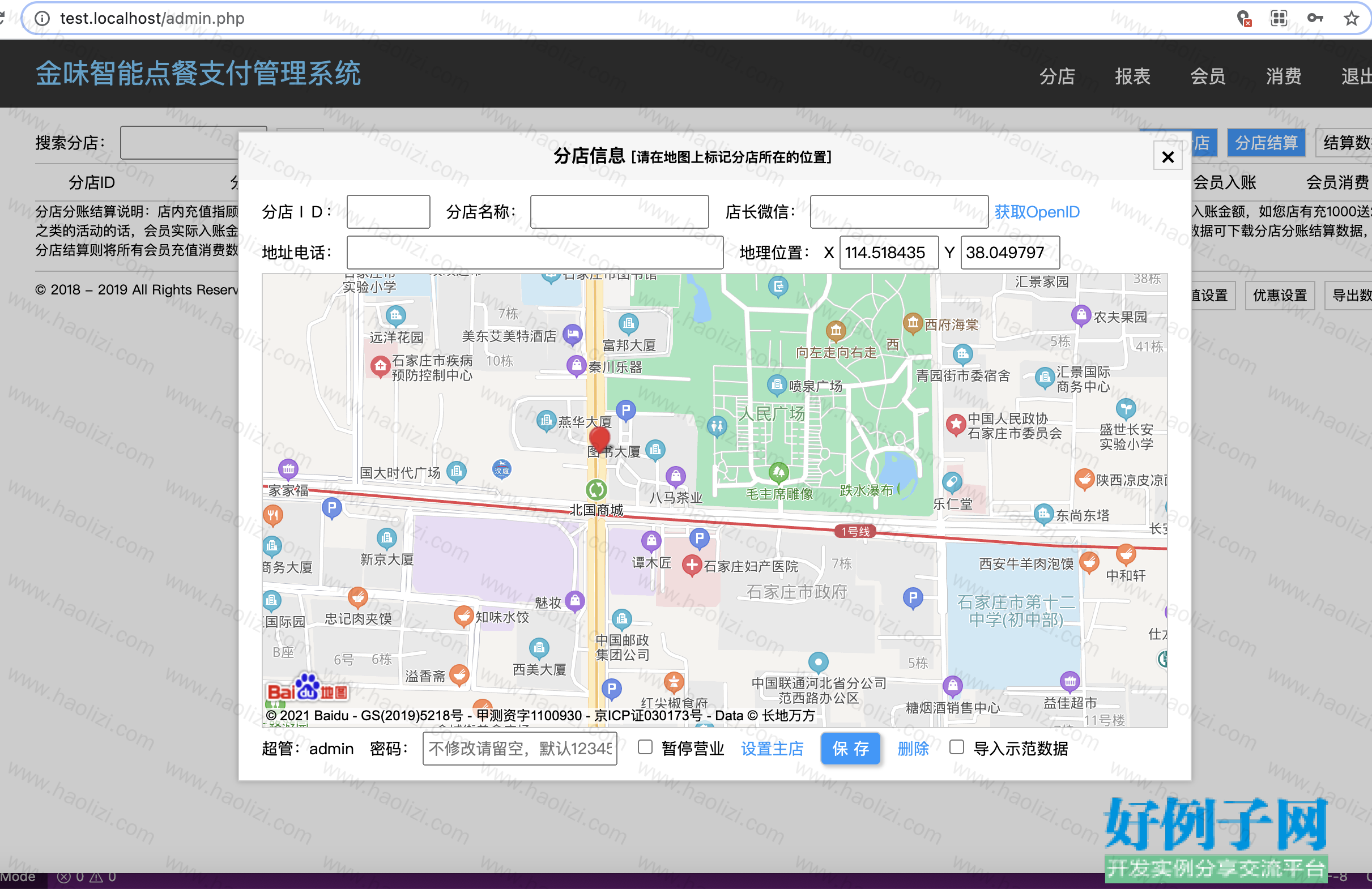Screen dimensions: 1372x889
Task: Click the 毛主席雕像 park icon
Action: tap(779, 473)
